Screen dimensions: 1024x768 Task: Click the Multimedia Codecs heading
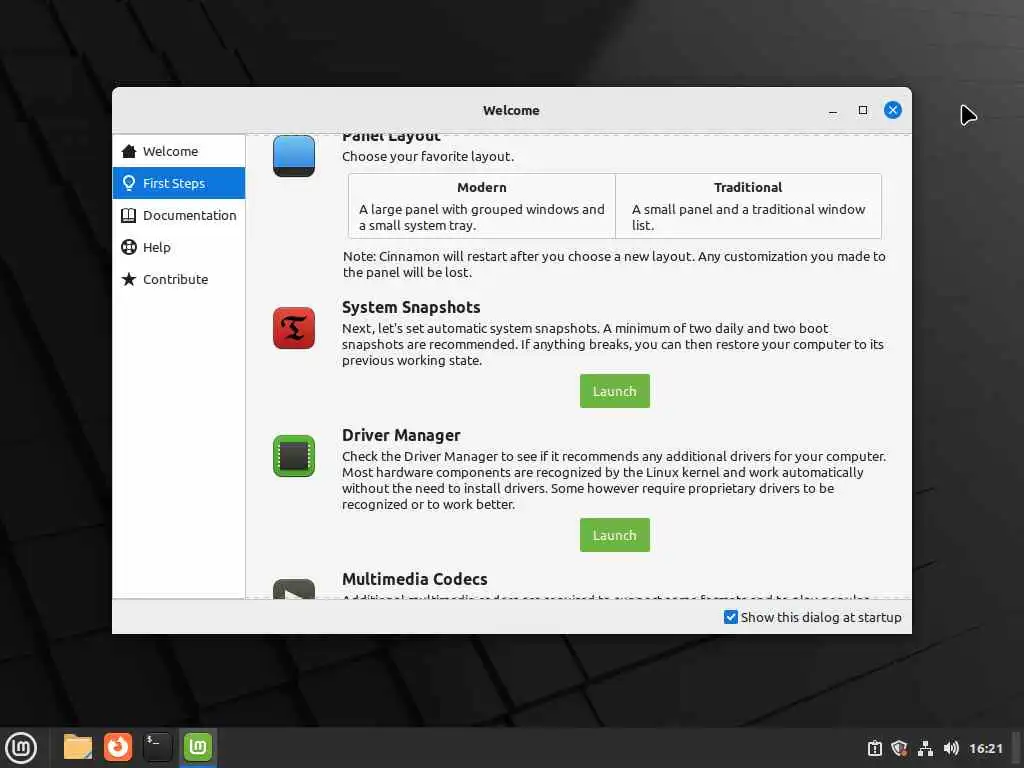click(415, 579)
